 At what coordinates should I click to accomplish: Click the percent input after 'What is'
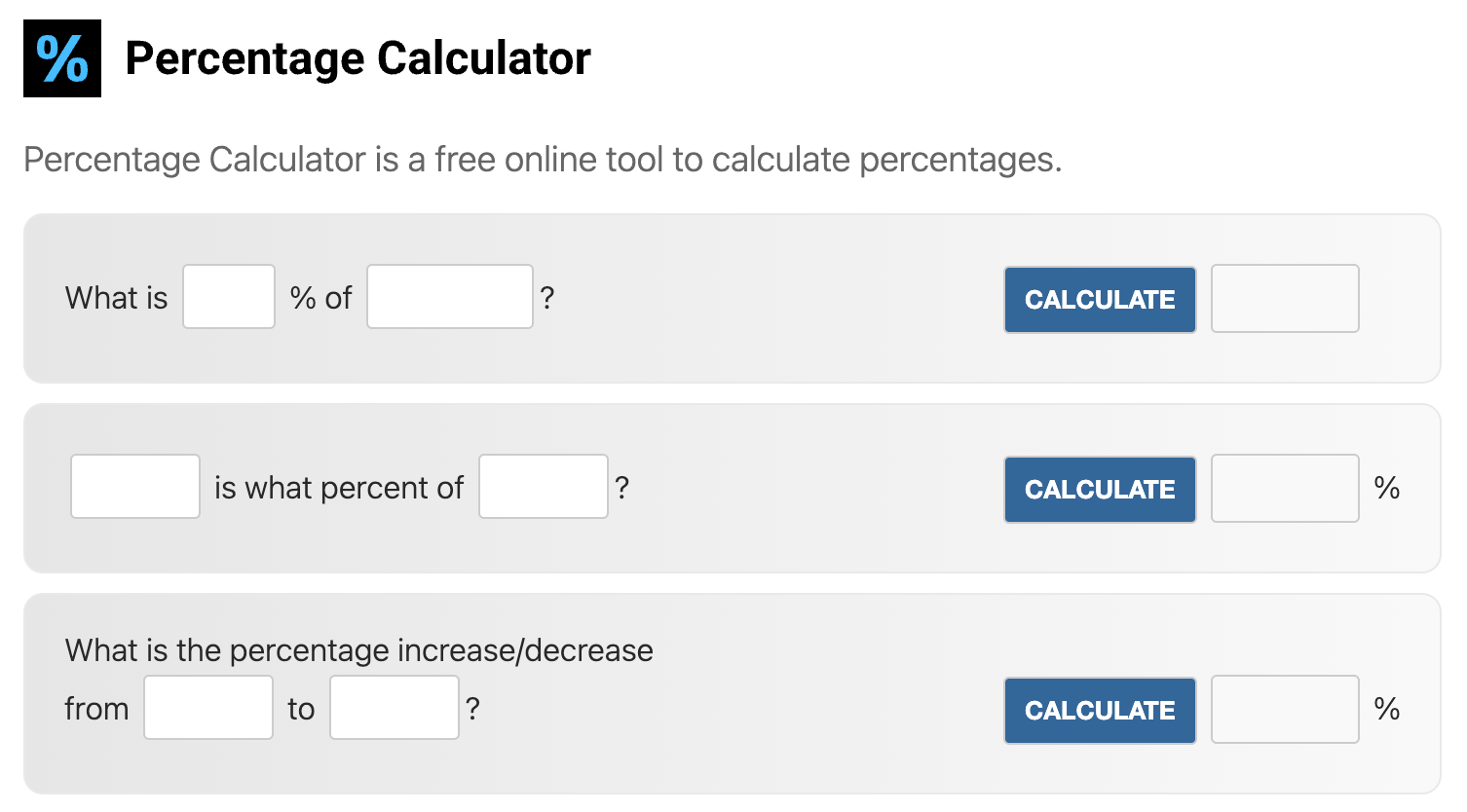pyautogui.click(x=228, y=297)
